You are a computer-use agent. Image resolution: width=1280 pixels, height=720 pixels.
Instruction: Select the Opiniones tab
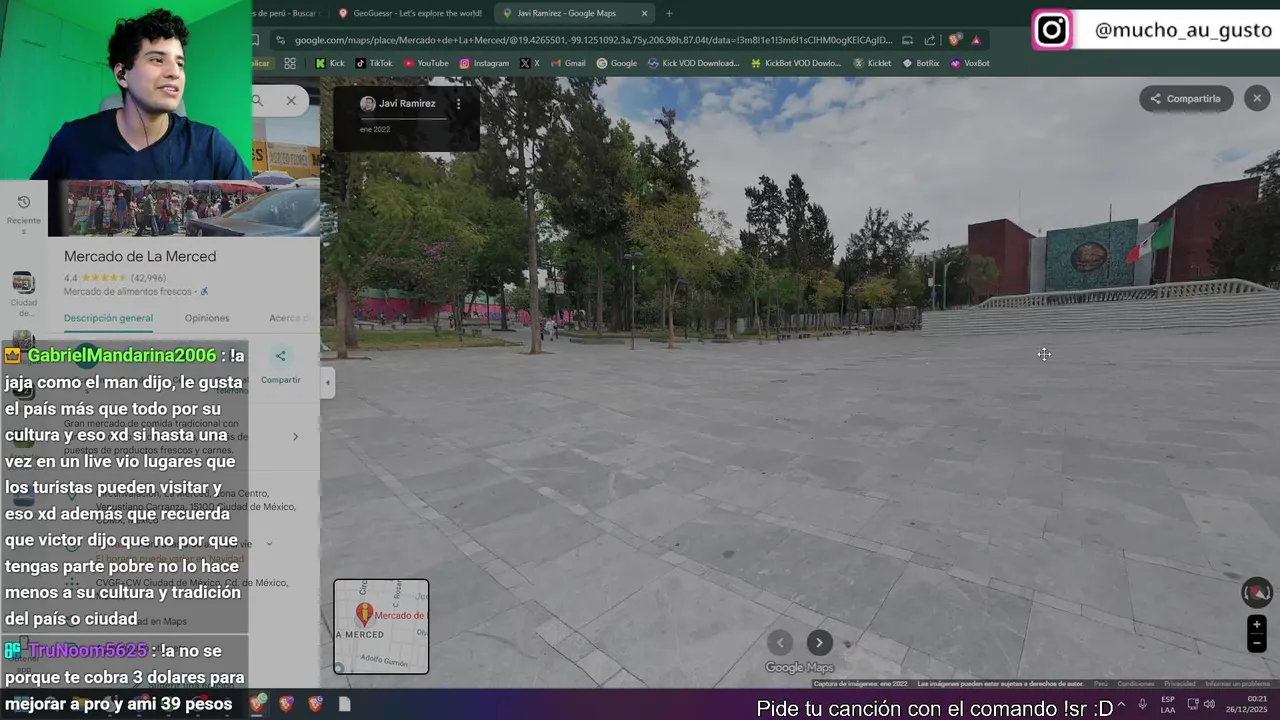pyautogui.click(x=207, y=318)
